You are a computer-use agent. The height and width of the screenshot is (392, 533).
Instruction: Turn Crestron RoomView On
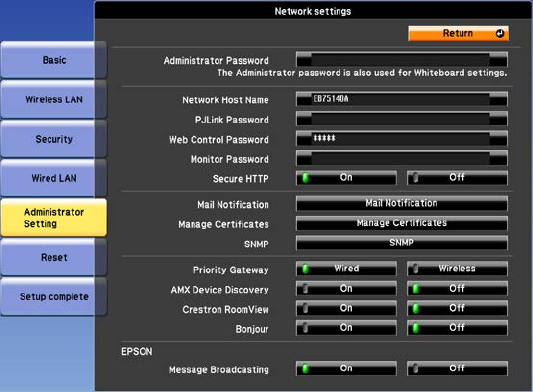[346, 308]
